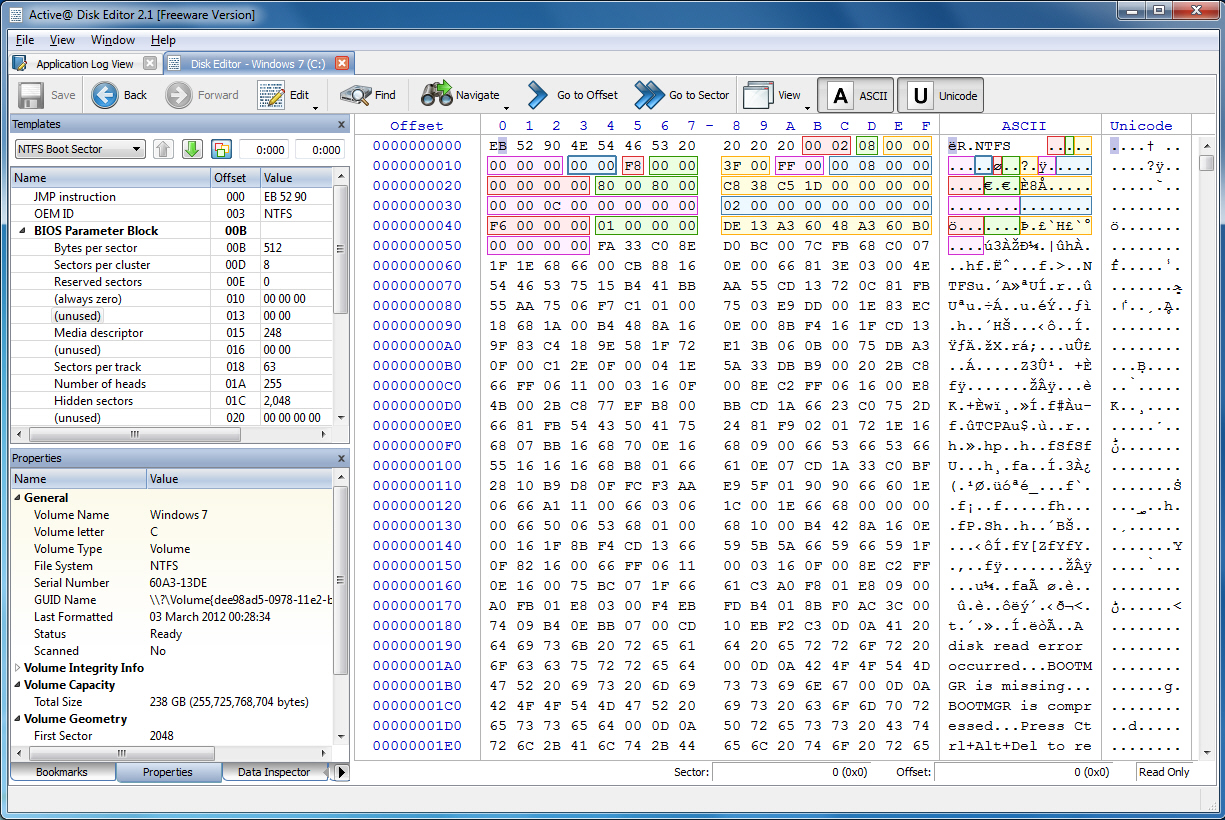
Task: Switch to the Data Inspector tab
Action: pyautogui.click(x=274, y=772)
